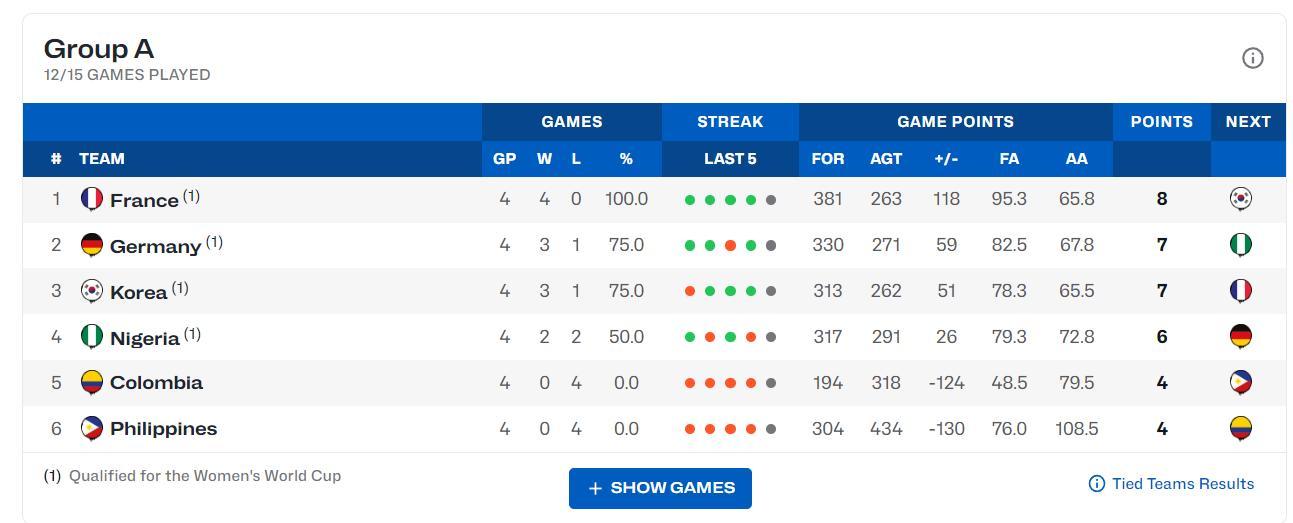Click Nigeria's flag icon in team column

click(x=91, y=337)
